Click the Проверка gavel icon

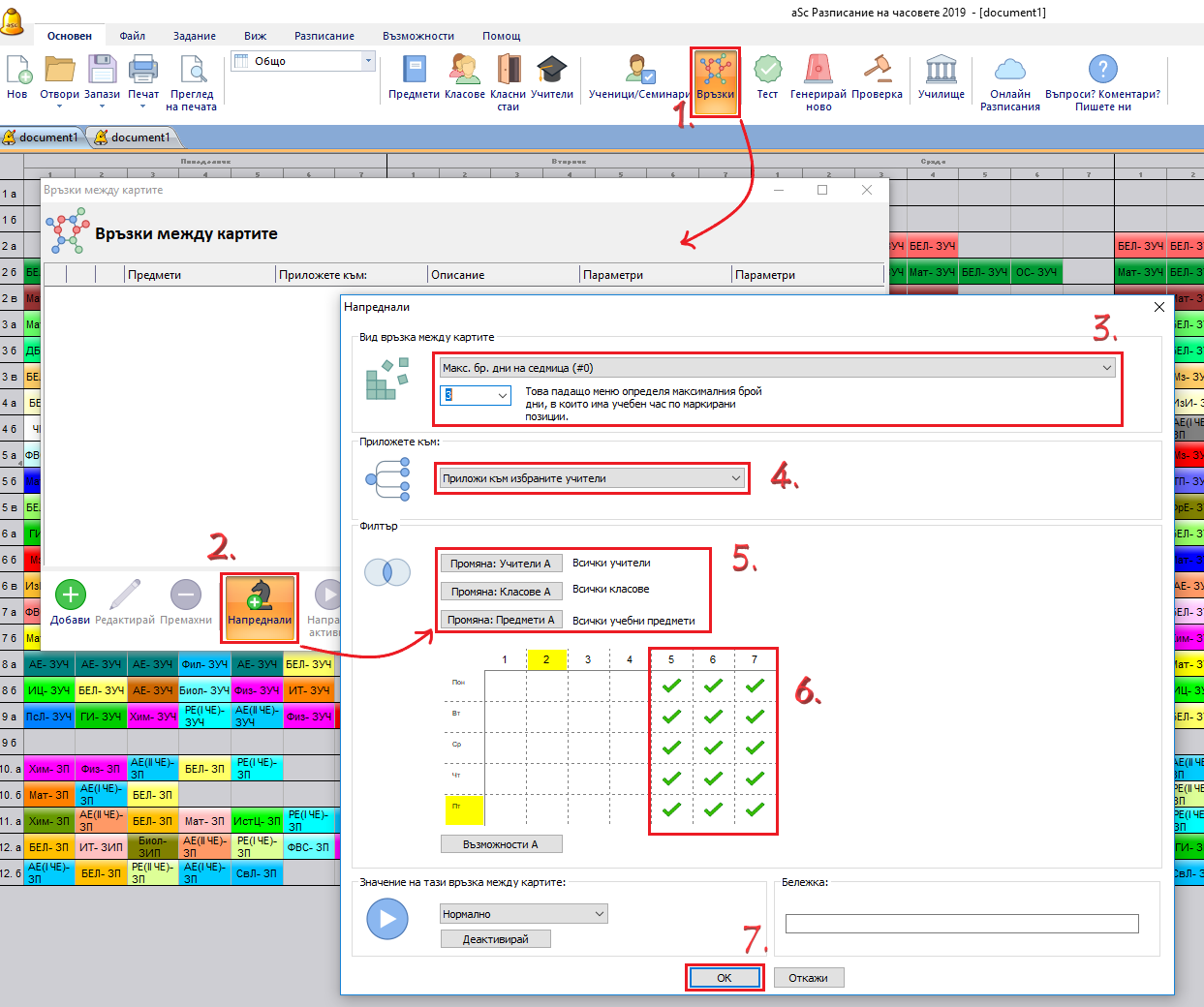pos(877,73)
